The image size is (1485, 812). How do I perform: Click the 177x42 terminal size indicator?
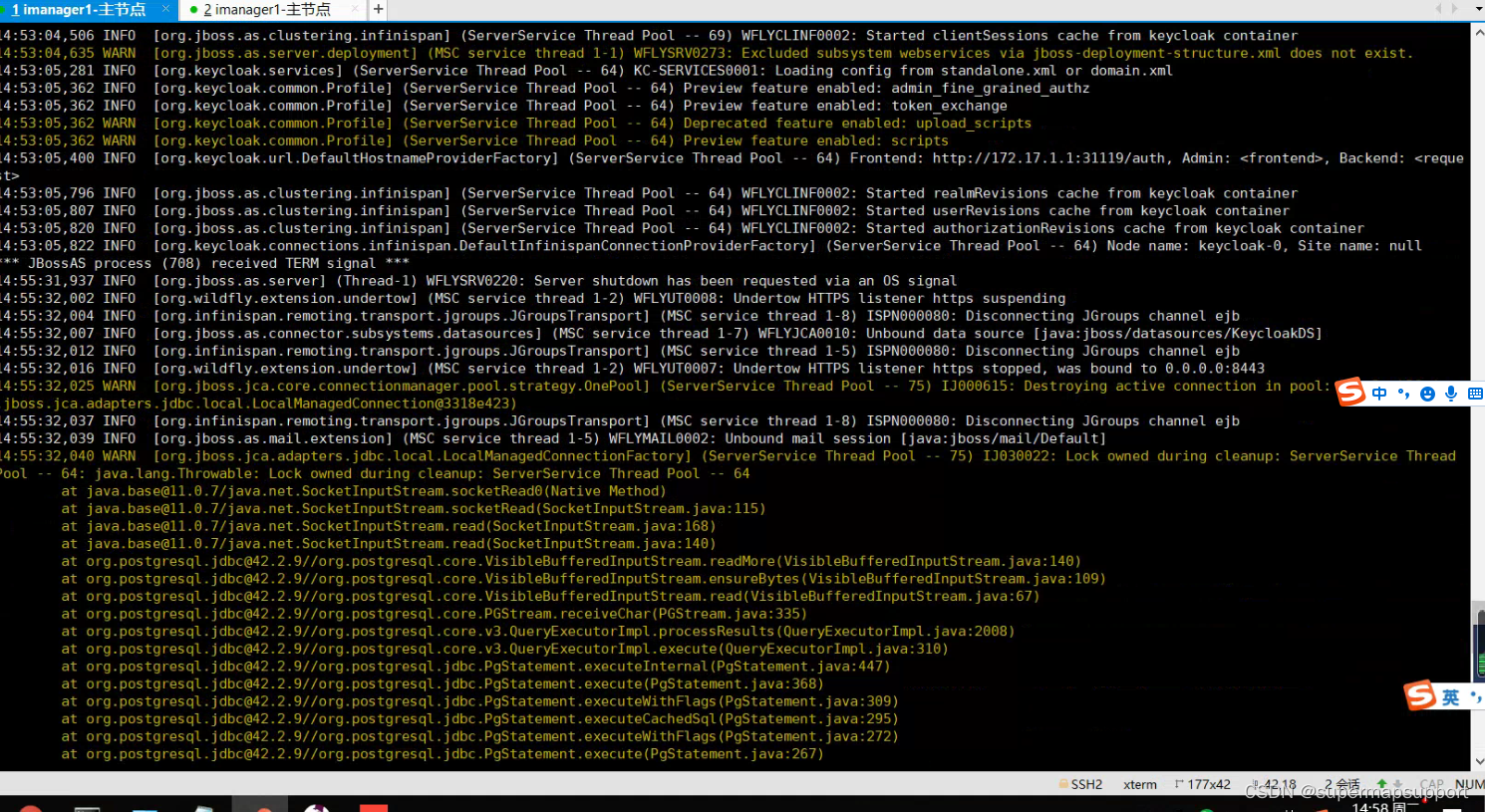tap(1204, 785)
